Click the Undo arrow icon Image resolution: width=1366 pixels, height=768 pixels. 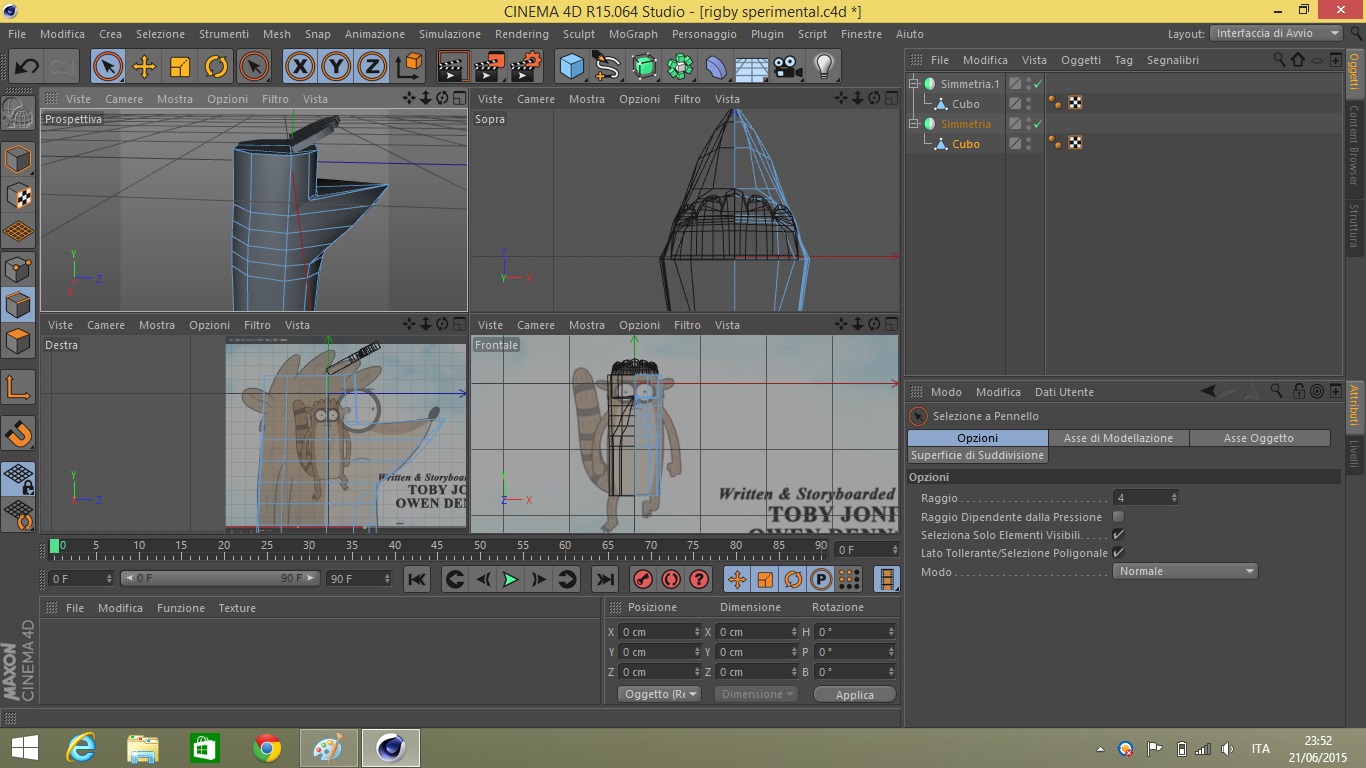point(27,67)
